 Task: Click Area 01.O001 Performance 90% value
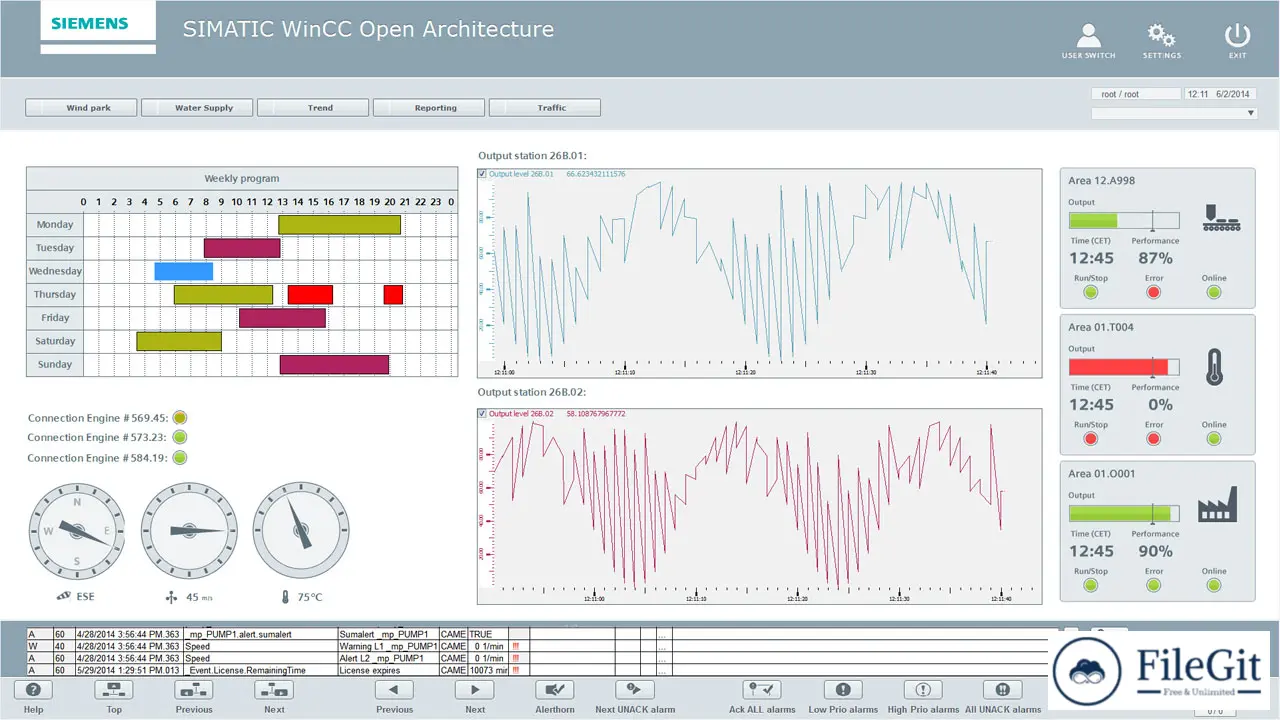[1155, 551]
